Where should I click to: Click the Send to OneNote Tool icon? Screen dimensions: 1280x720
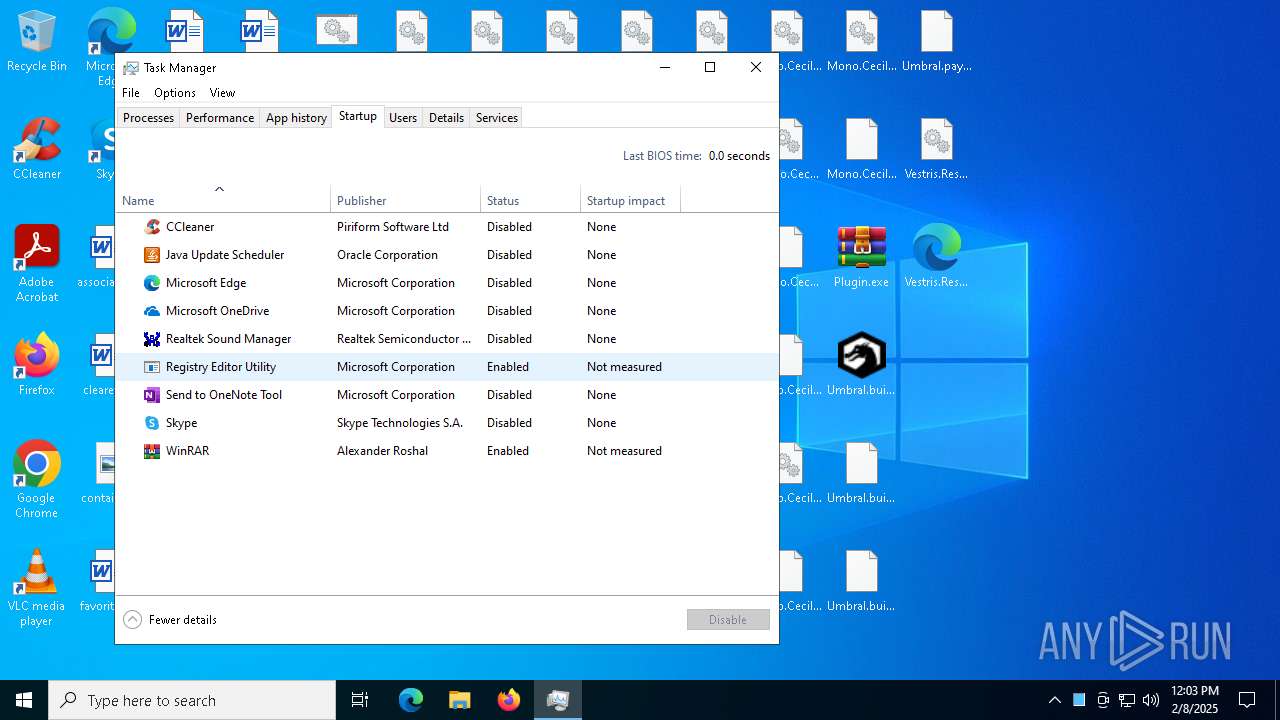point(152,395)
